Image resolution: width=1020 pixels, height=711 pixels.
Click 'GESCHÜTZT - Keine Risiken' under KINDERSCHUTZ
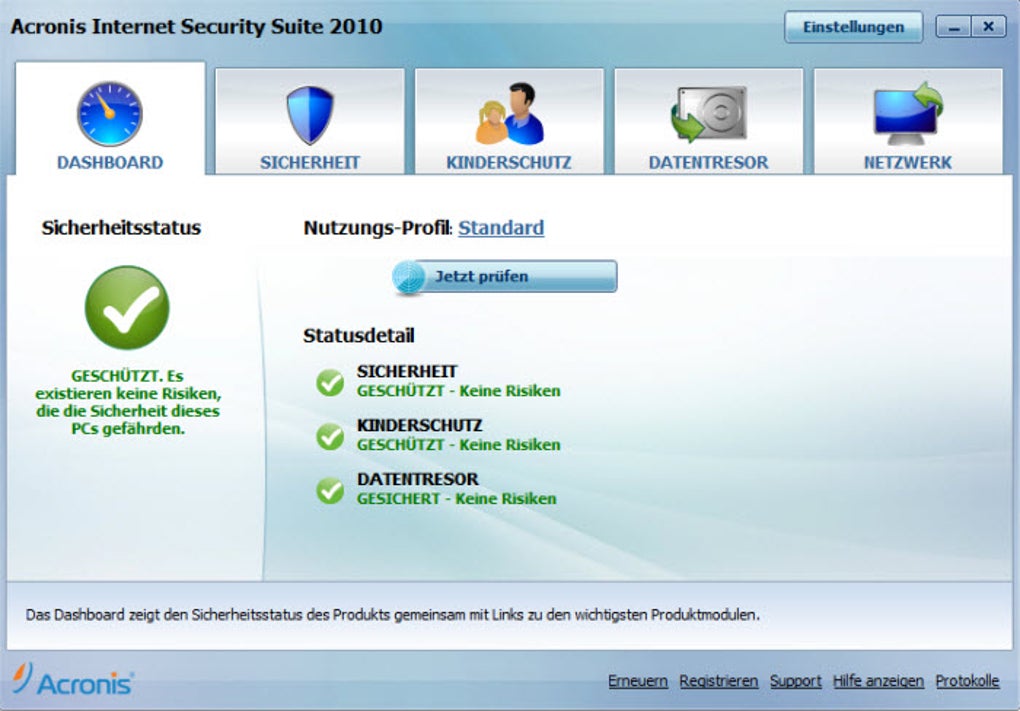pyautogui.click(x=458, y=445)
